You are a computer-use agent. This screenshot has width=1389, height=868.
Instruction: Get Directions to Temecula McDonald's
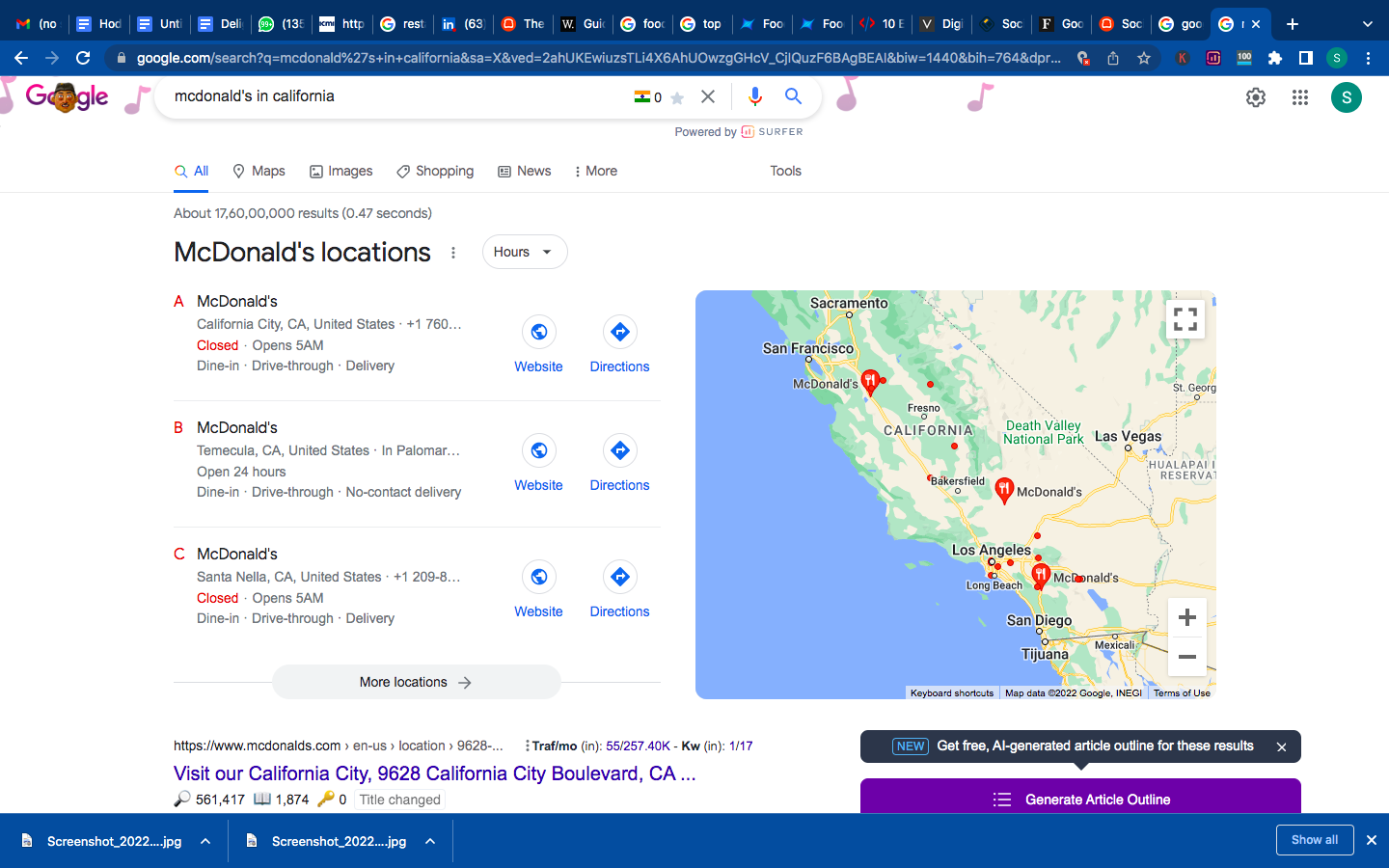[619, 463]
